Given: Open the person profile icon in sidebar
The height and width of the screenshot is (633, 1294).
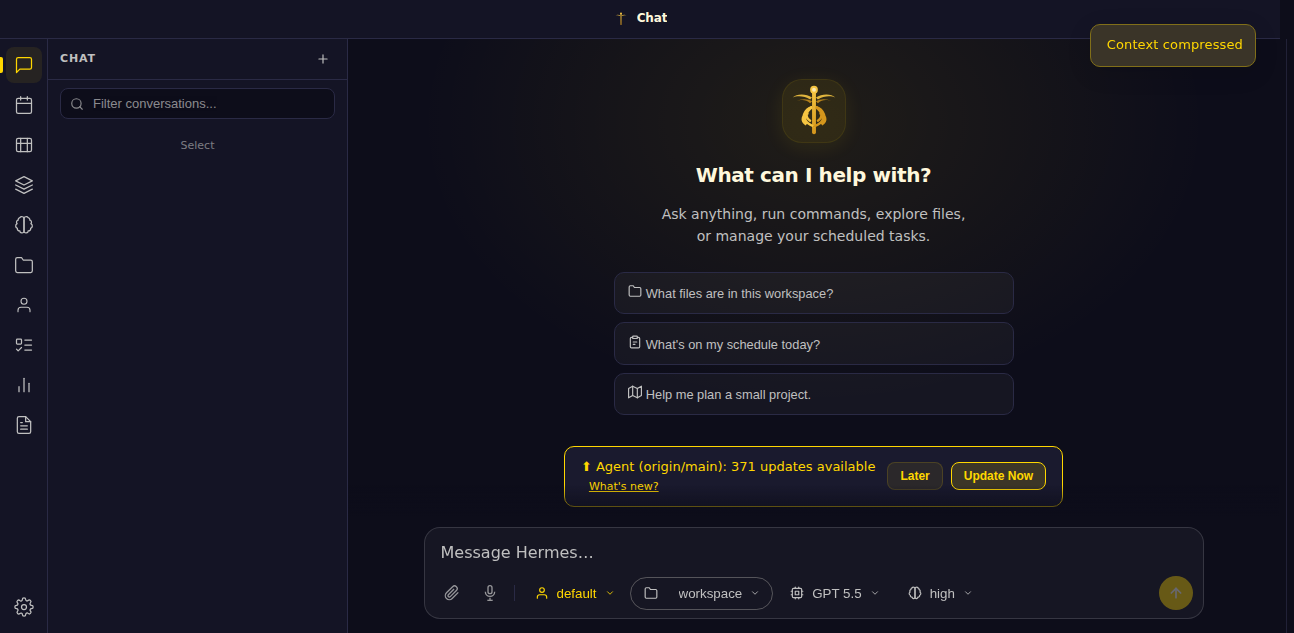Looking at the screenshot, I should coord(24,305).
